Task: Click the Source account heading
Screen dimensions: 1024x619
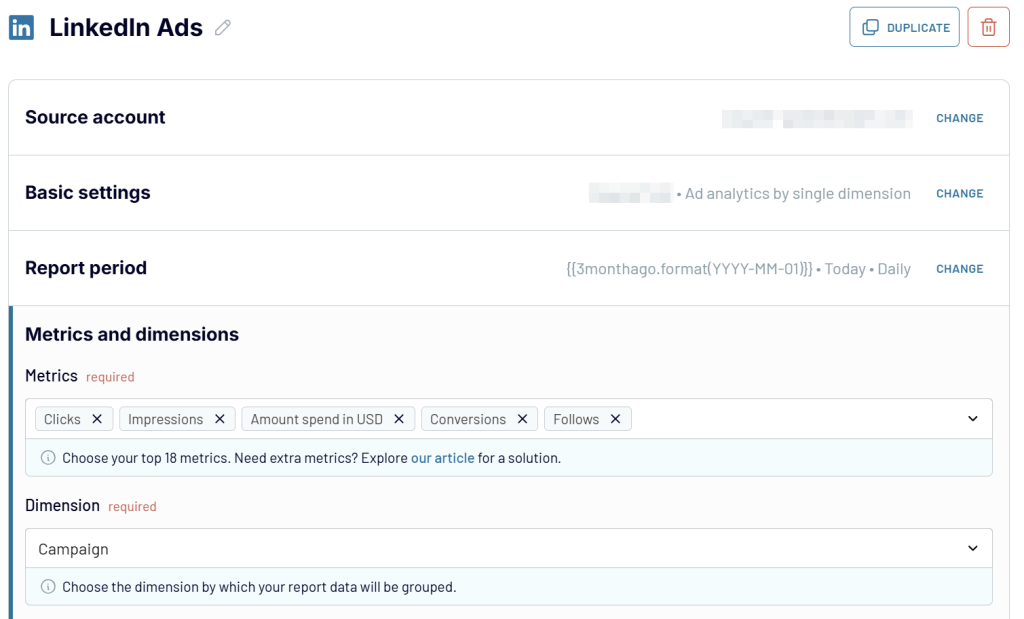Action: click(x=95, y=117)
